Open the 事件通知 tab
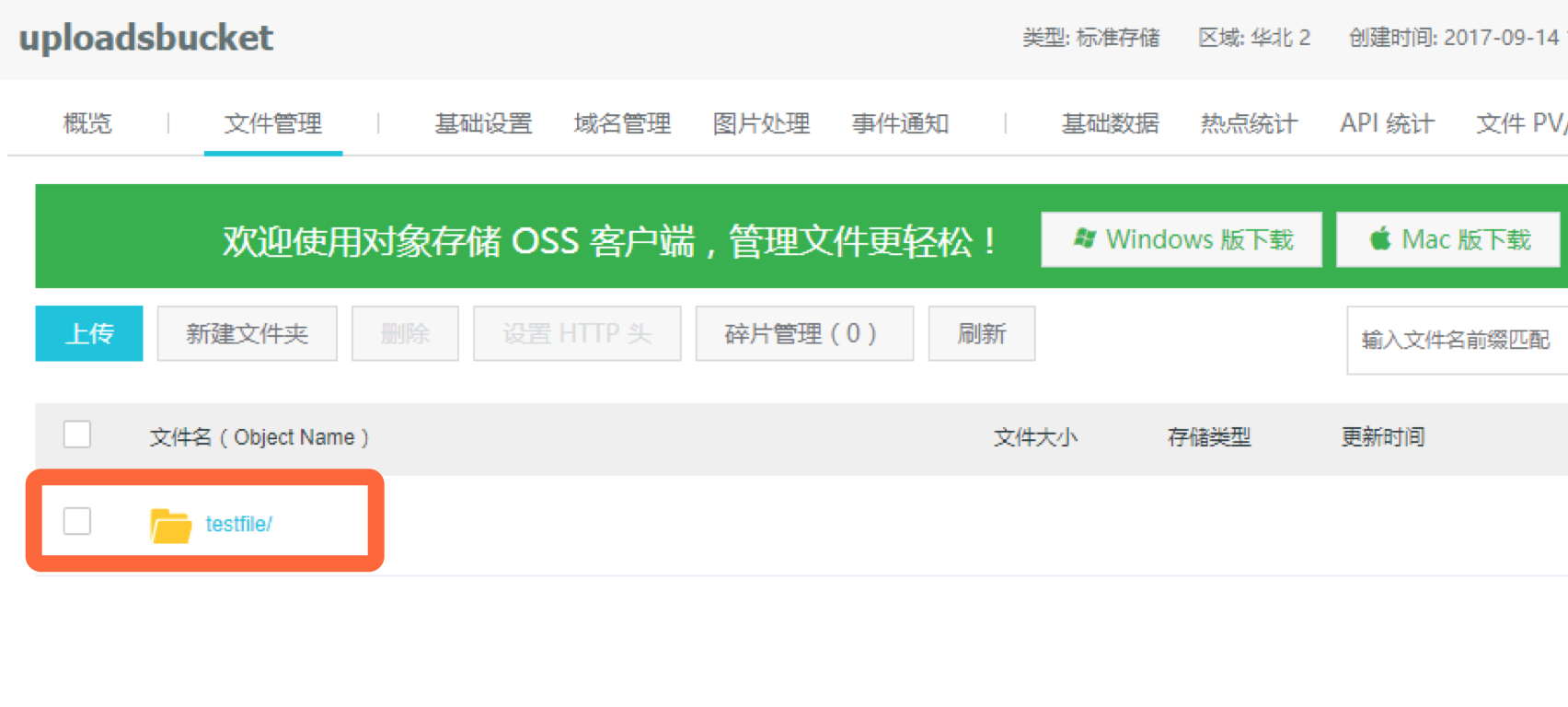 (900, 123)
